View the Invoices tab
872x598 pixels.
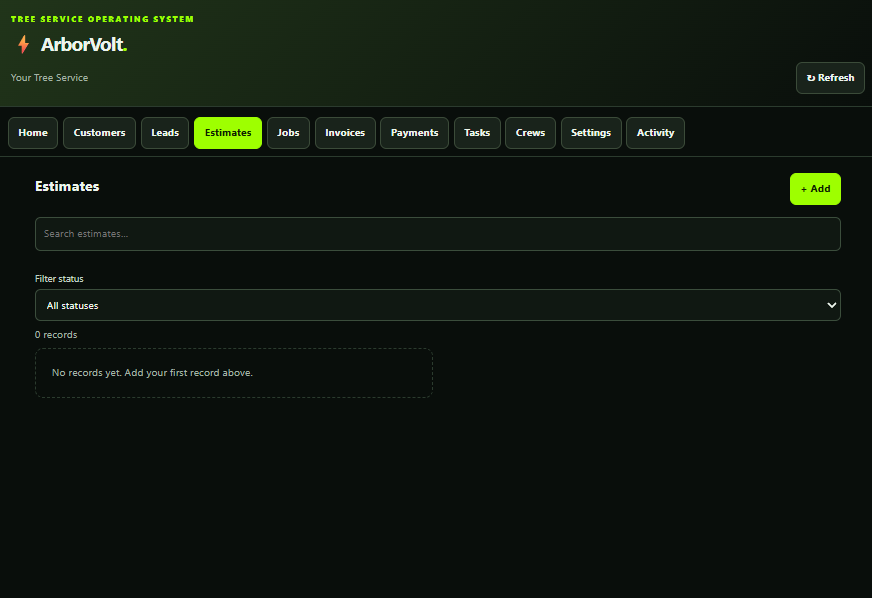345,133
